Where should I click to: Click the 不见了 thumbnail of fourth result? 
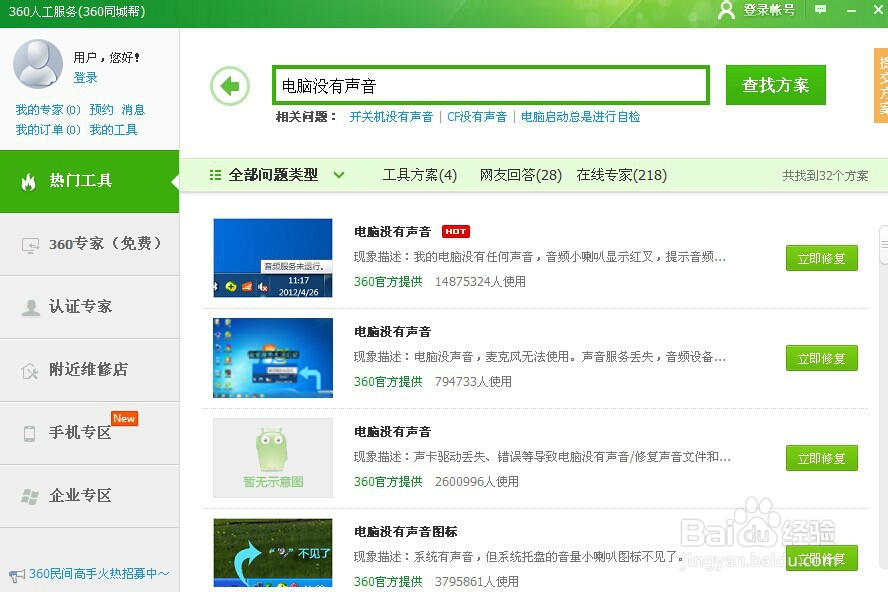273,553
